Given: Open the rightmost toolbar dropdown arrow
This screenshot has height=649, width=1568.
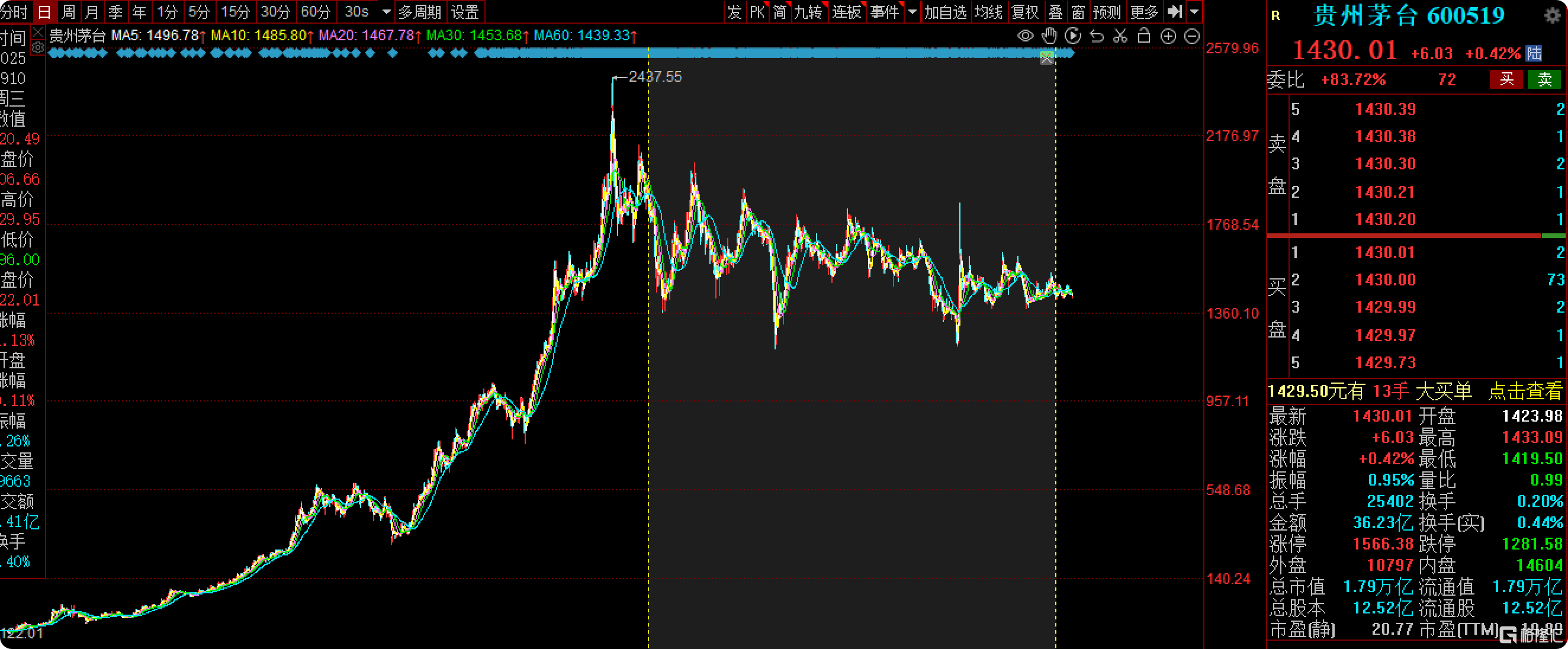Looking at the screenshot, I should pos(1194,12).
